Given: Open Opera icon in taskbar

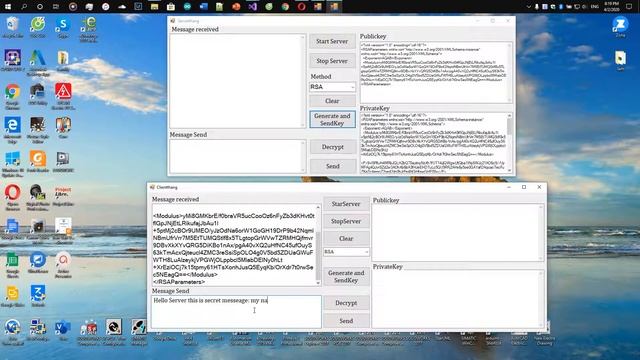Looking at the screenshot, I should click(x=301, y=7).
